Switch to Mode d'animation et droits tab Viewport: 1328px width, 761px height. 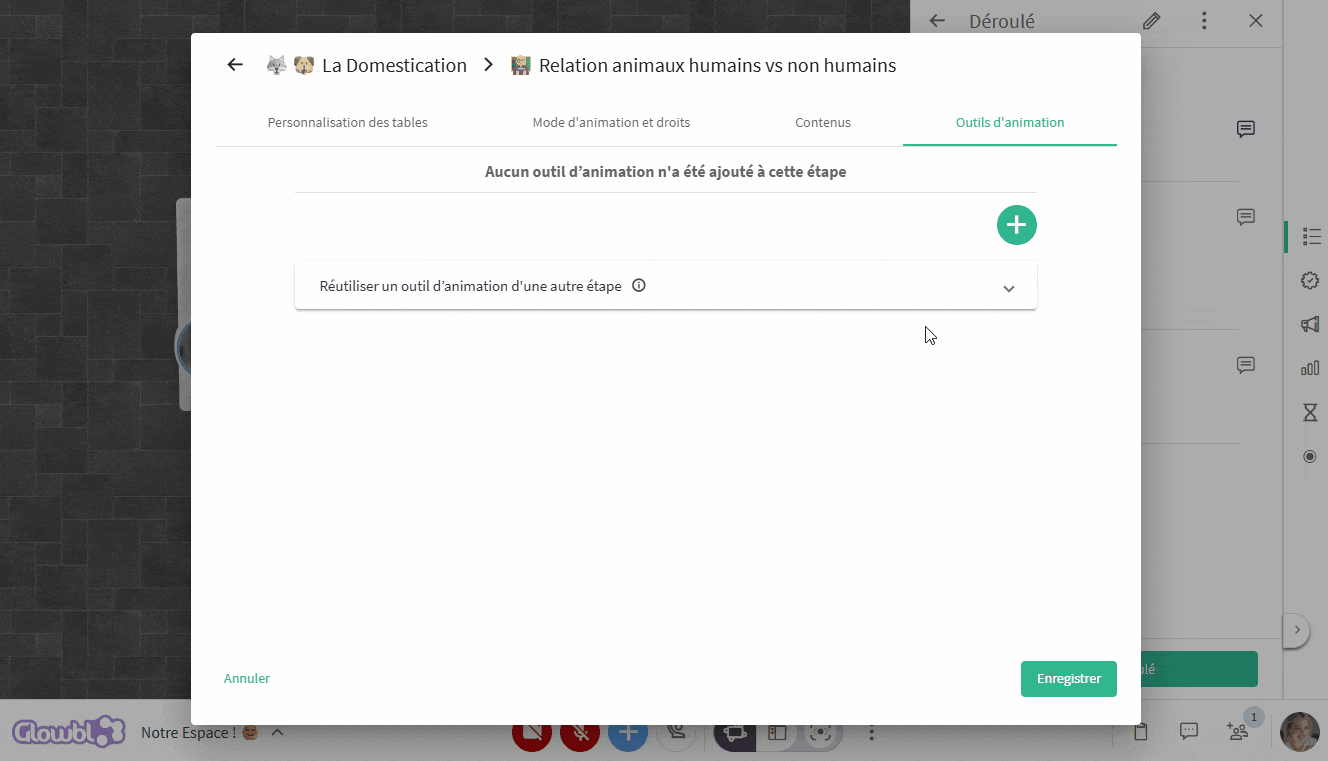coord(611,122)
